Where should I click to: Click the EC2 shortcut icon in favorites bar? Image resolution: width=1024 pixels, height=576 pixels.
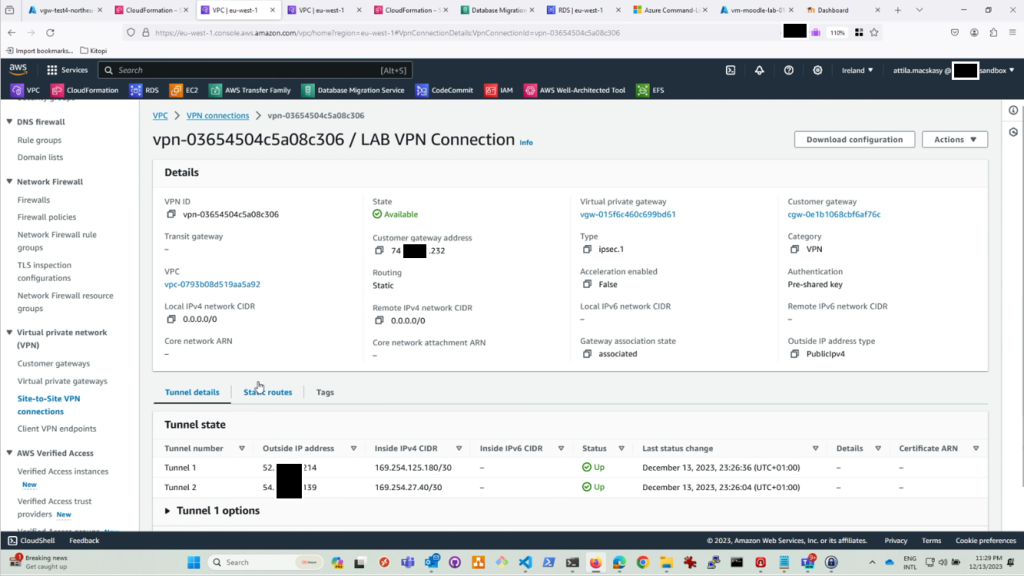click(x=185, y=90)
